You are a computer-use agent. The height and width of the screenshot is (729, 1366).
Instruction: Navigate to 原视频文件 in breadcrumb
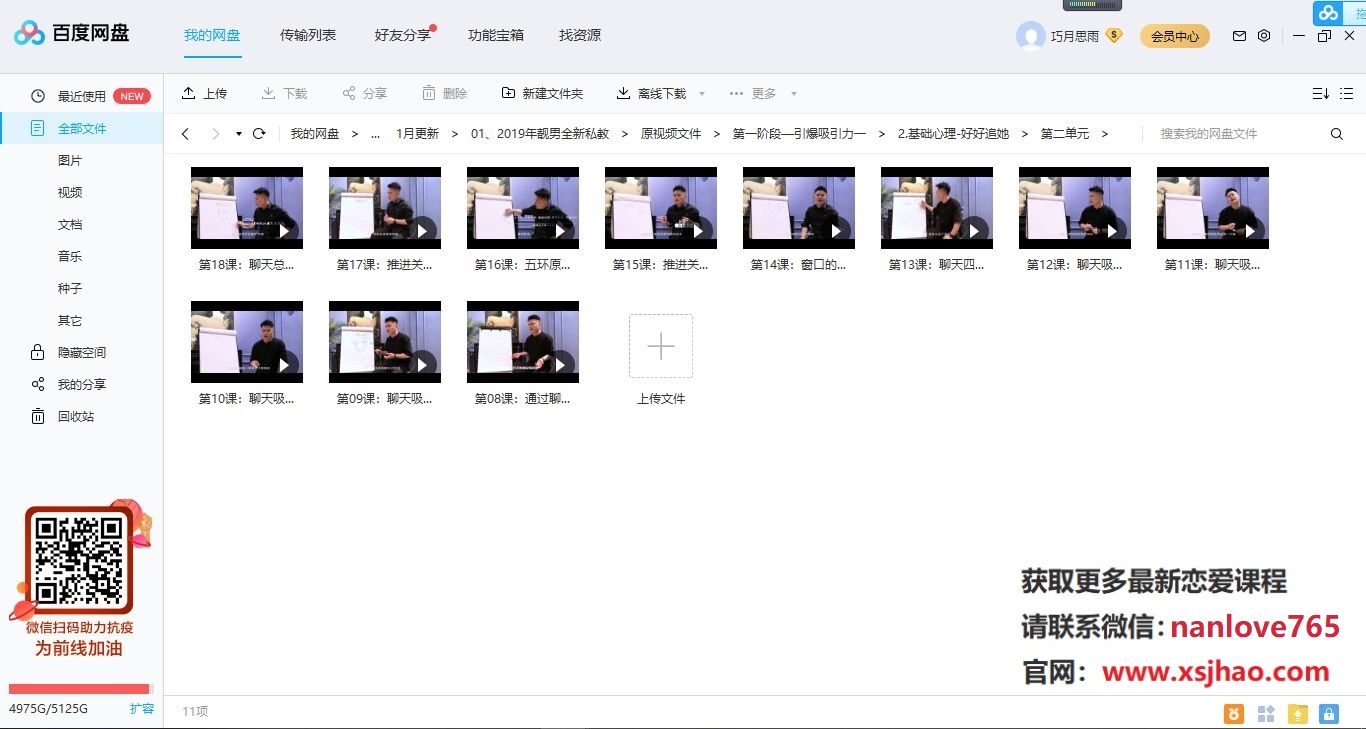671,134
